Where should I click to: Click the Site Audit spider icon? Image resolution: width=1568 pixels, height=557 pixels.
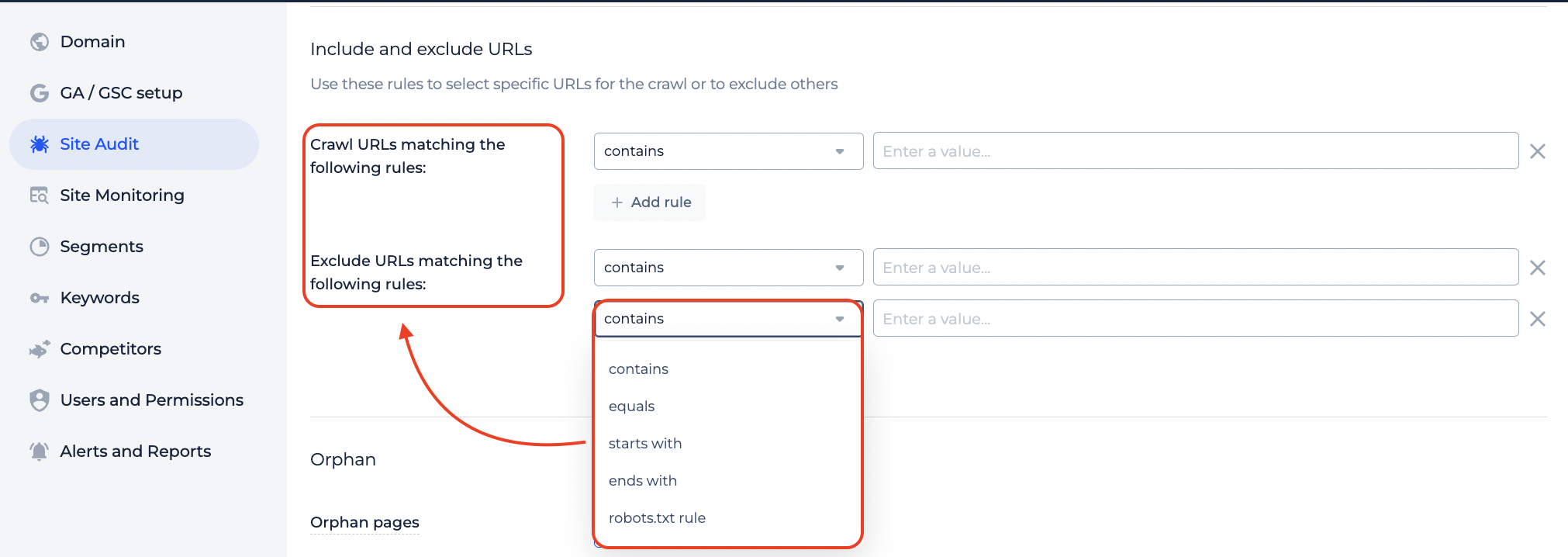tap(40, 144)
